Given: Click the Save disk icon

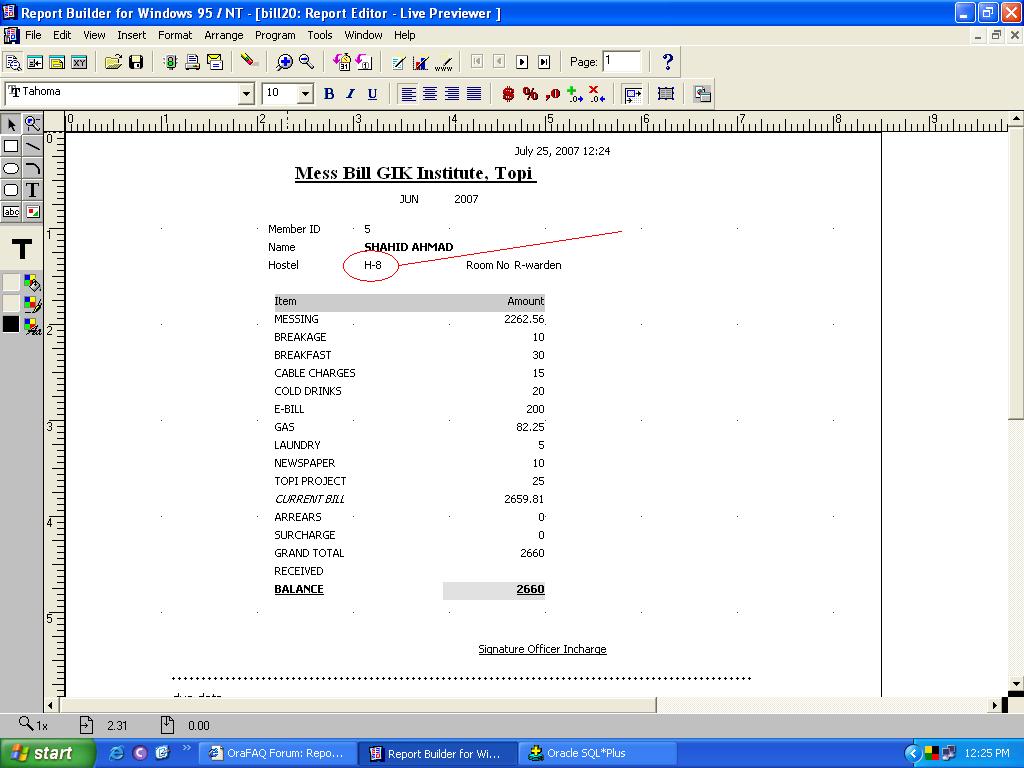Looking at the screenshot, I should point(136,62).
